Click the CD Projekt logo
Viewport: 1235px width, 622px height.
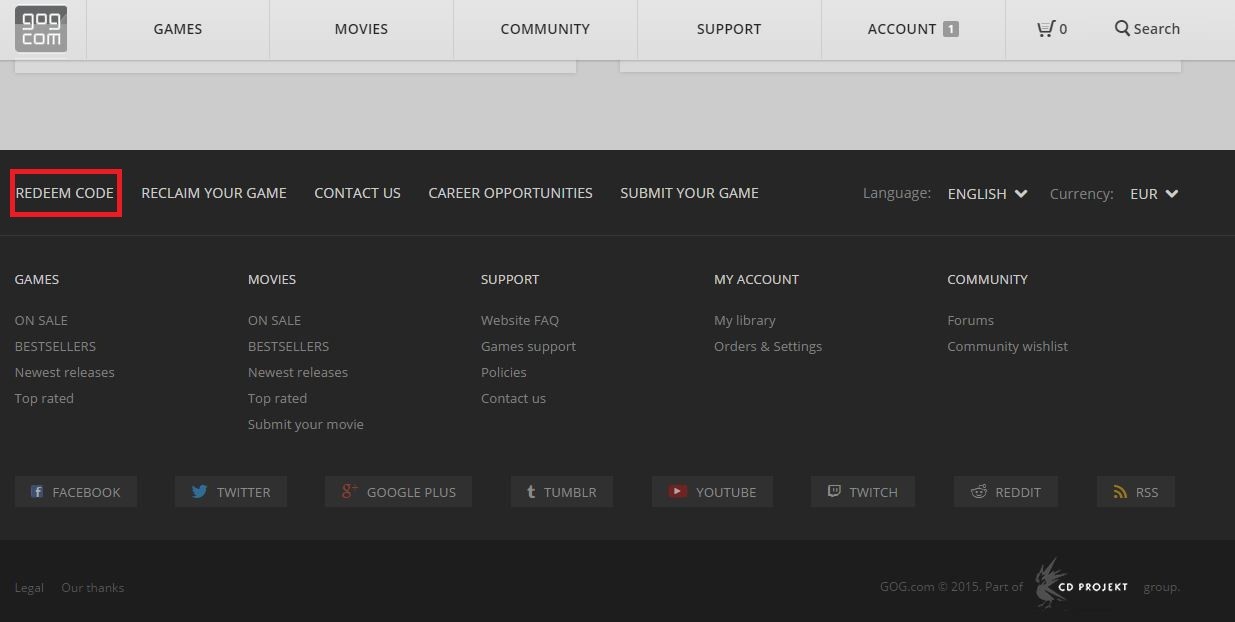click(x=1082, y=585)
